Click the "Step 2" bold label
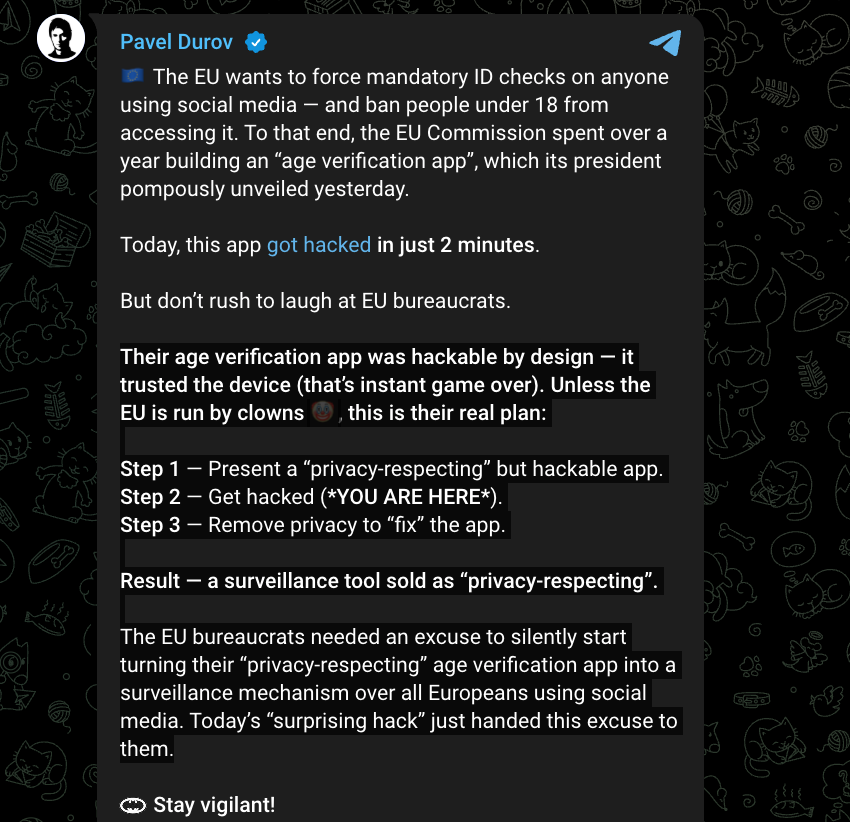This screenshot has height=822, width=850. click(150, 497)
